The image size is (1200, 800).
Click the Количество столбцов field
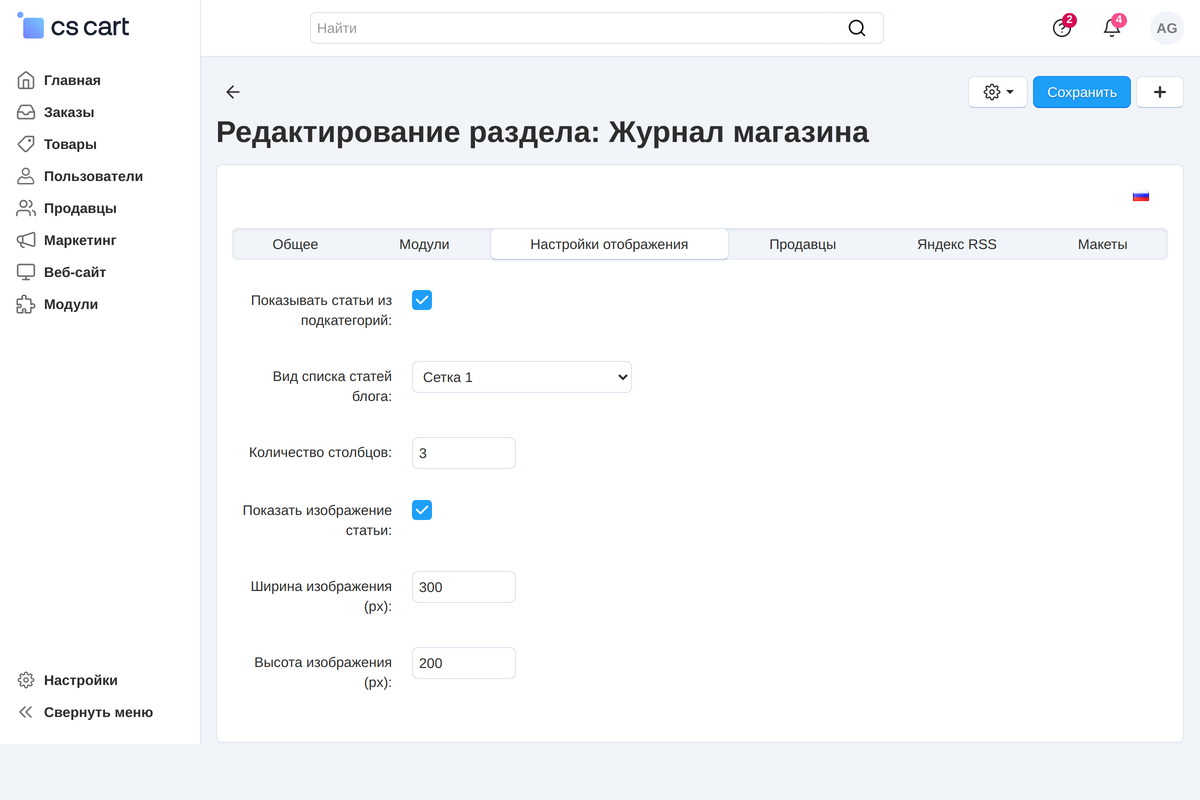pos(464,453)
